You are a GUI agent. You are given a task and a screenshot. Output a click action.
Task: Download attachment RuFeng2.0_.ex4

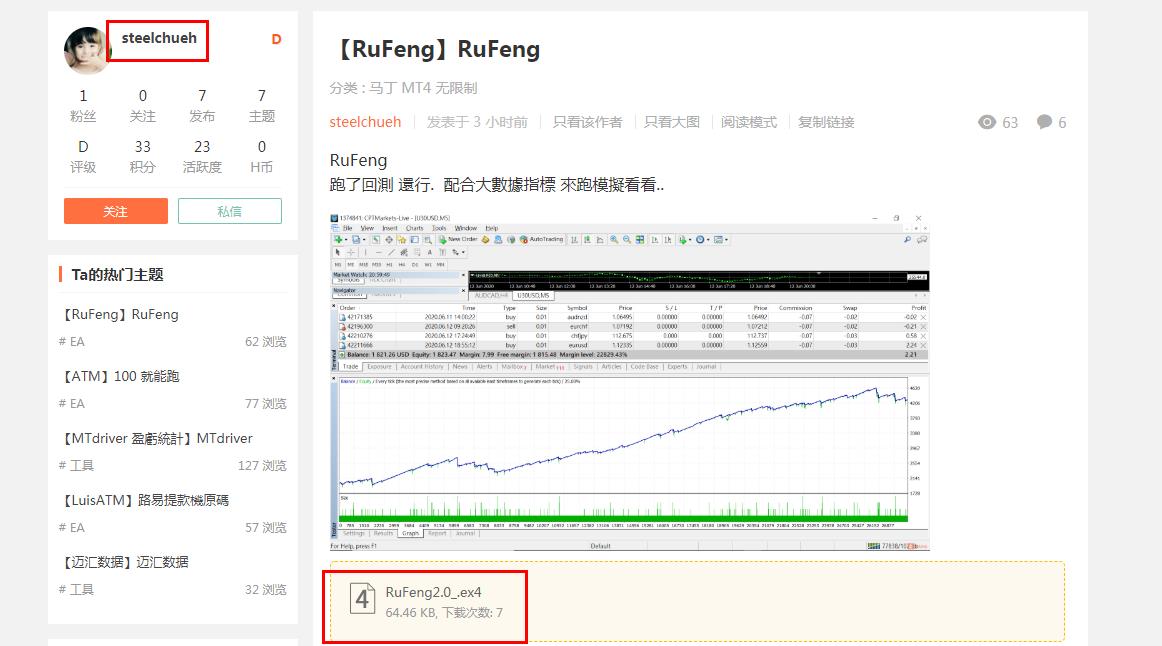[434, 592]
